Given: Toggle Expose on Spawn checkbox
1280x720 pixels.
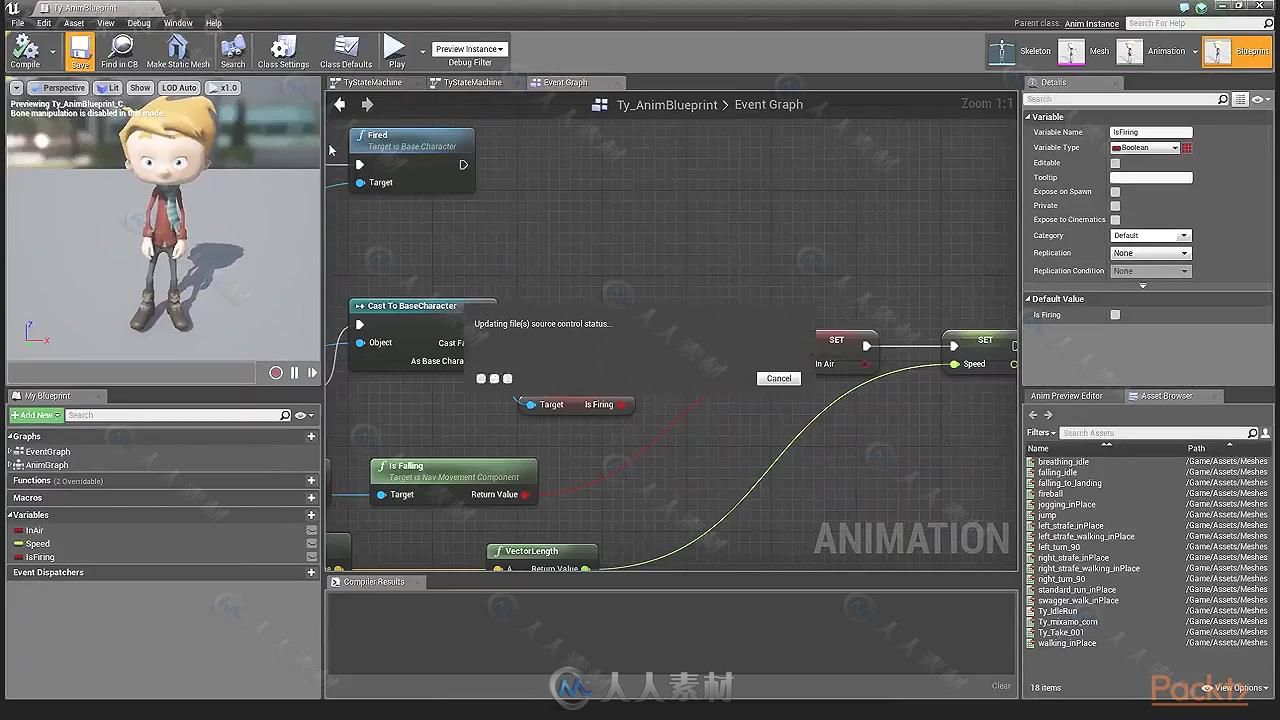Looking at the screenshot, I should click(1115, 192).
